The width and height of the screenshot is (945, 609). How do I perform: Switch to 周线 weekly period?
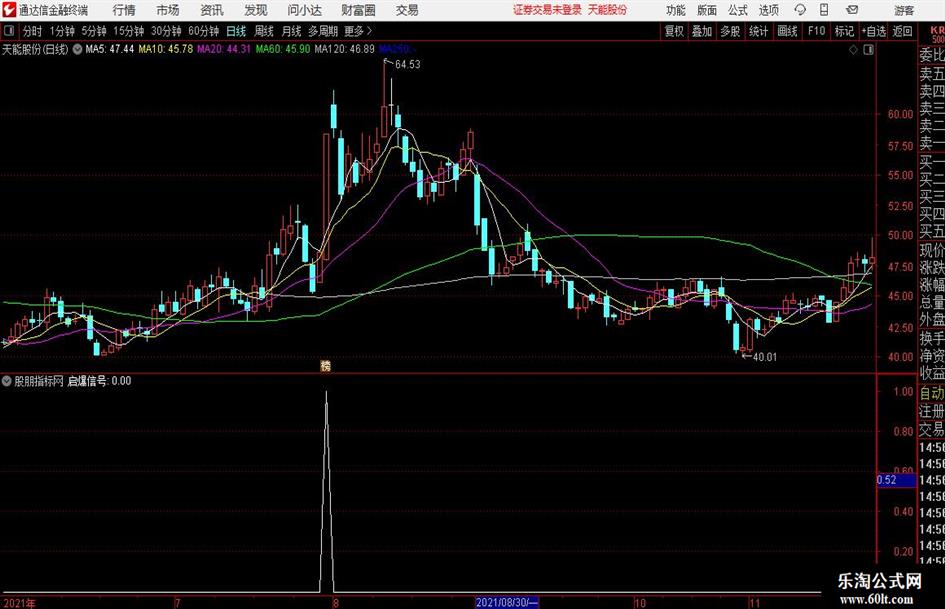click(x=264, y=31)
